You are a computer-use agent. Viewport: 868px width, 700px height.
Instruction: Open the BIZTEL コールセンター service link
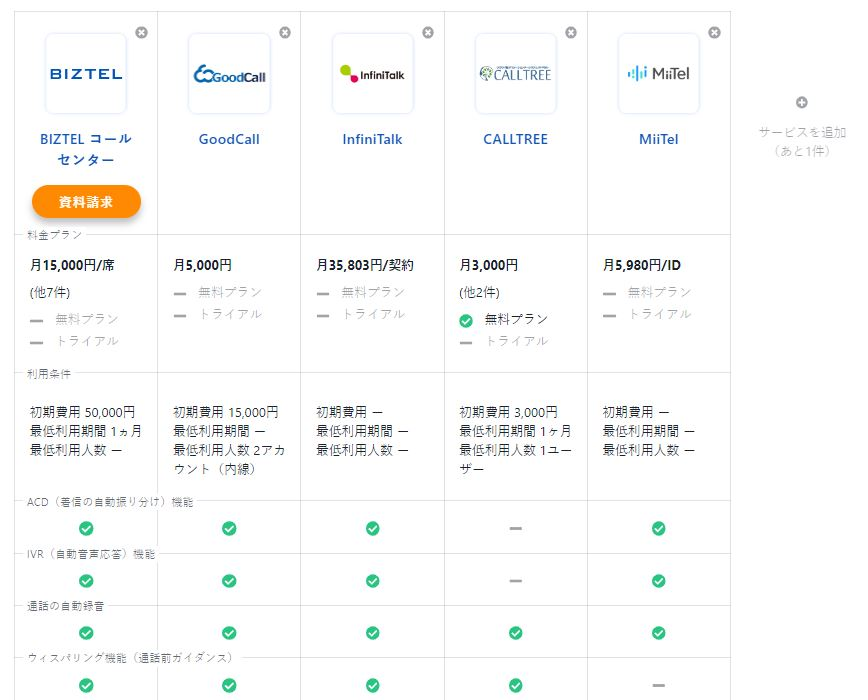86,149
